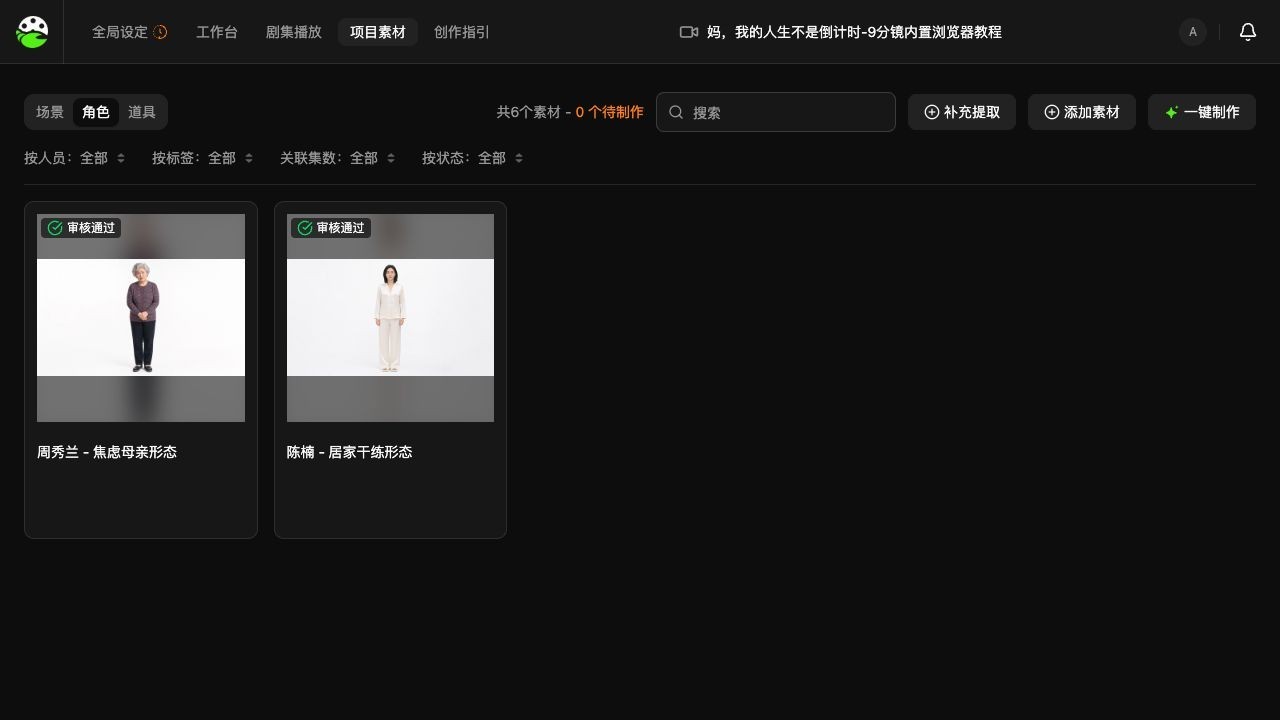Click the 周秀兰 - 焦虑母亲形态 title
This screenshot has width=1280, height=720.
[107, 452]
